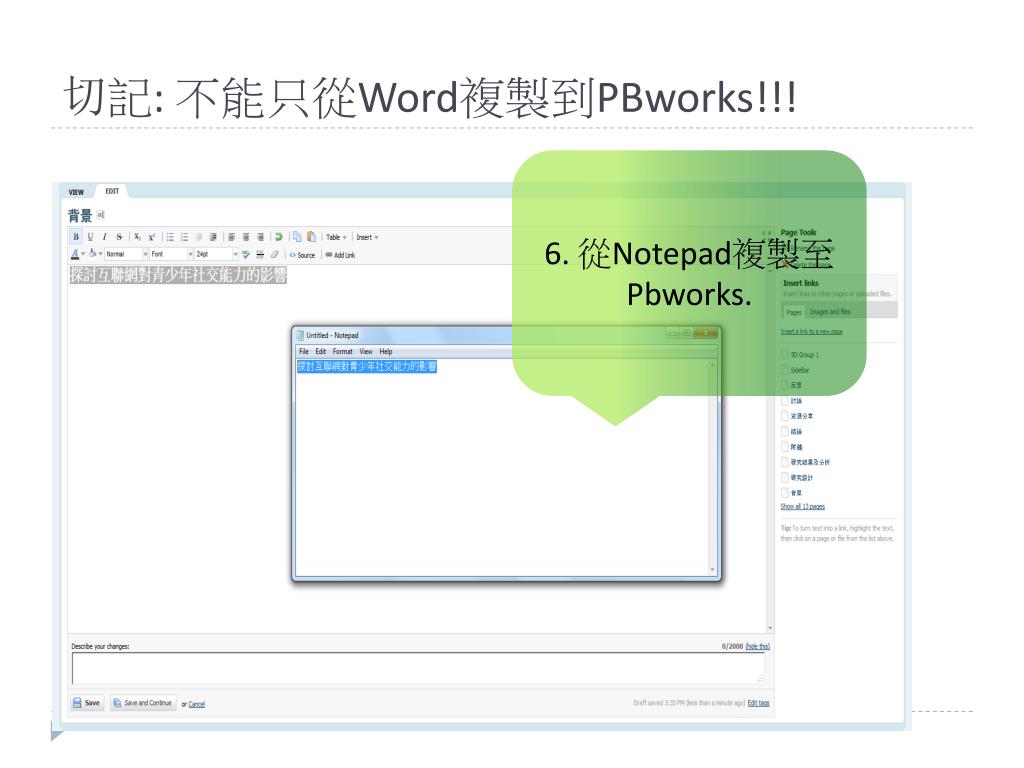Toggle underline formatting in the editor toolbar
1024x768 pixels.
tap(90, 237)
